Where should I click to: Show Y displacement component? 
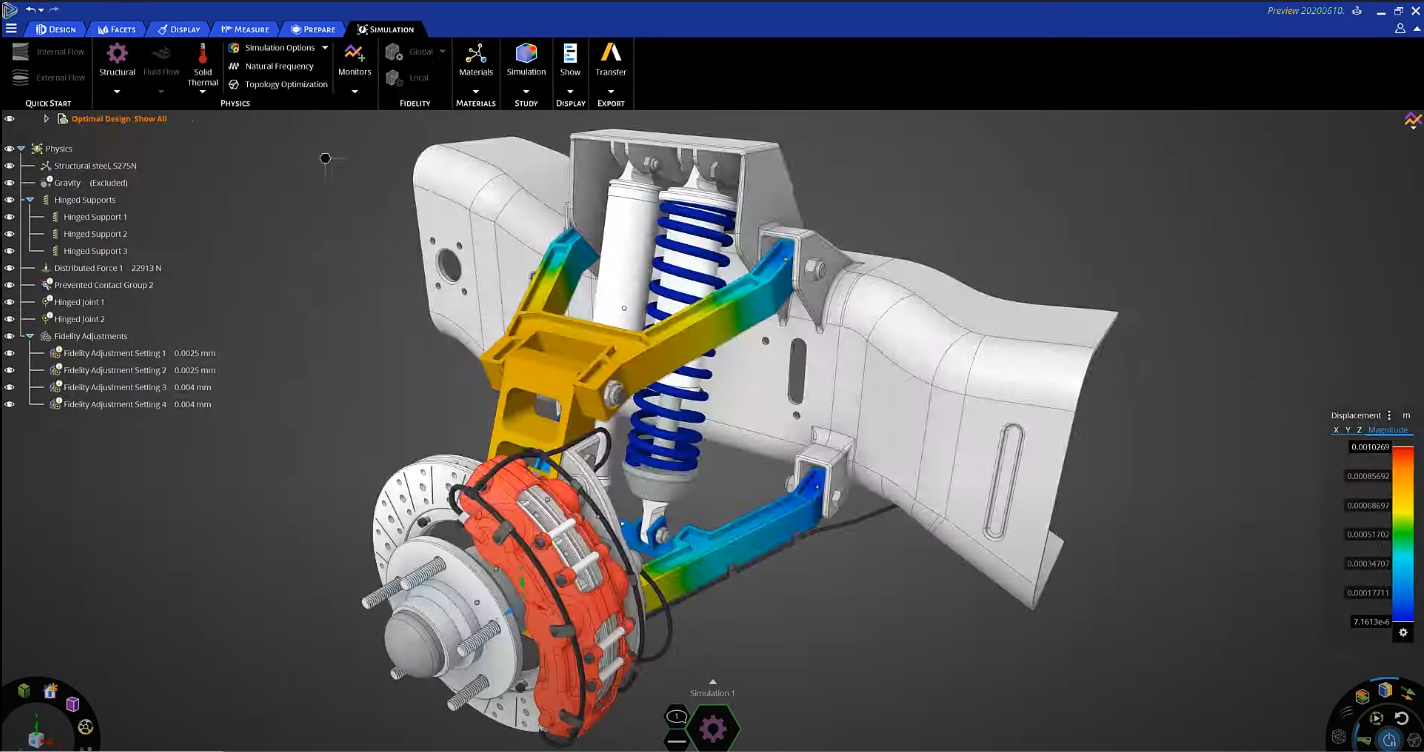1348,430
